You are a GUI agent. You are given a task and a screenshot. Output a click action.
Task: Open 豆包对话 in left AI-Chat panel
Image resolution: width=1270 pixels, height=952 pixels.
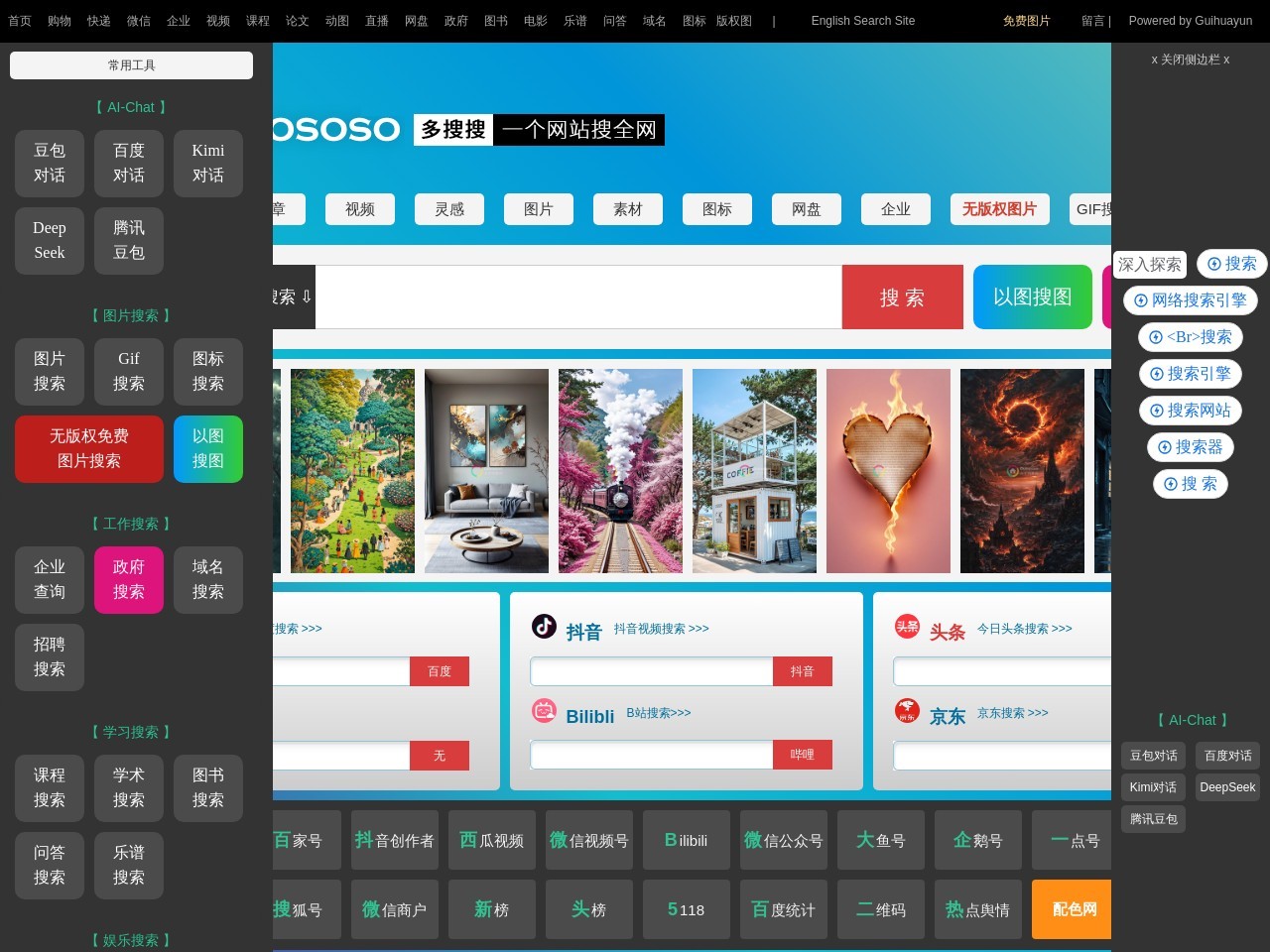[x=50, y=163]
